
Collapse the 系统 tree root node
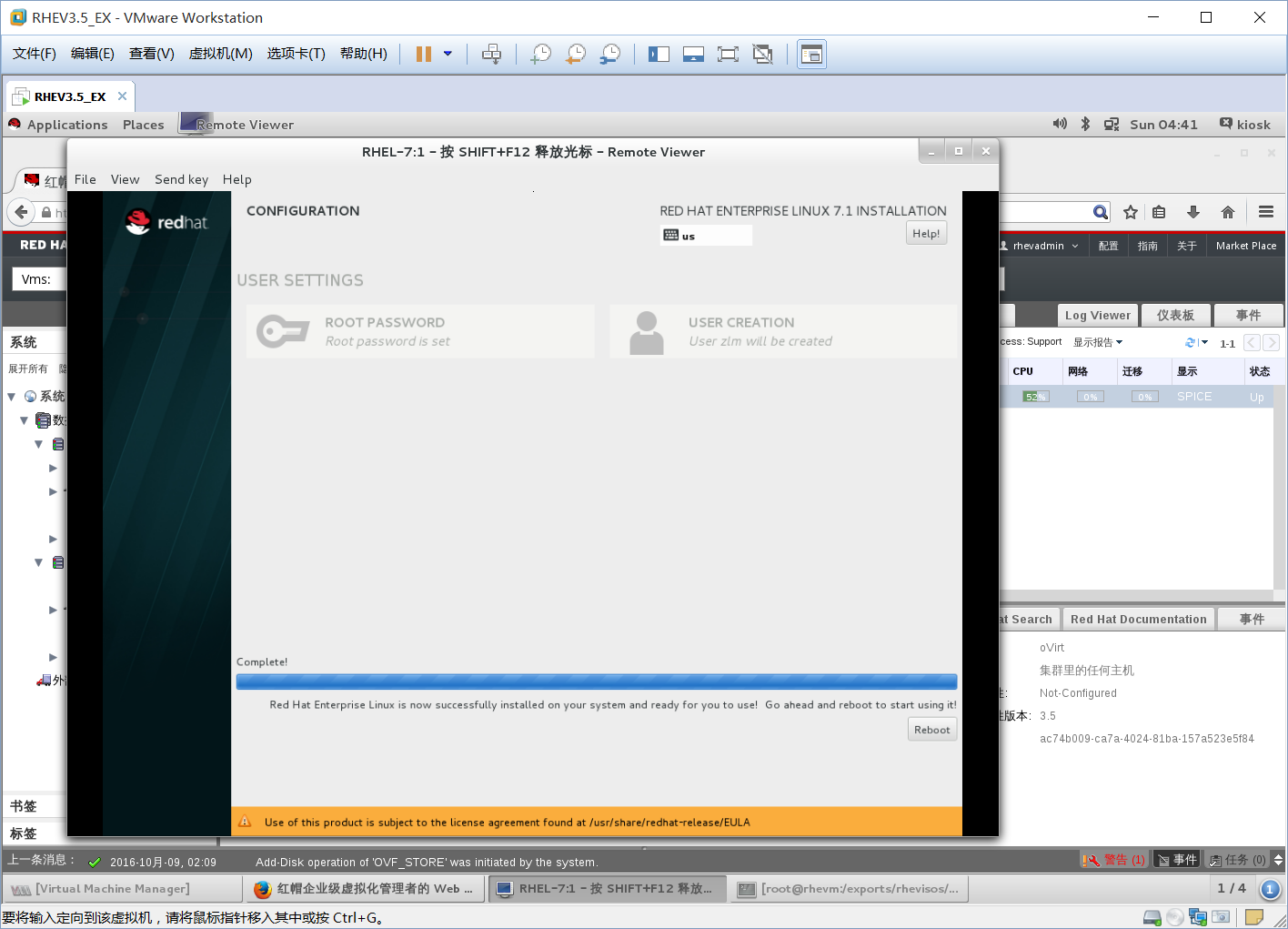pyautogui.click(x=12, y=397)
